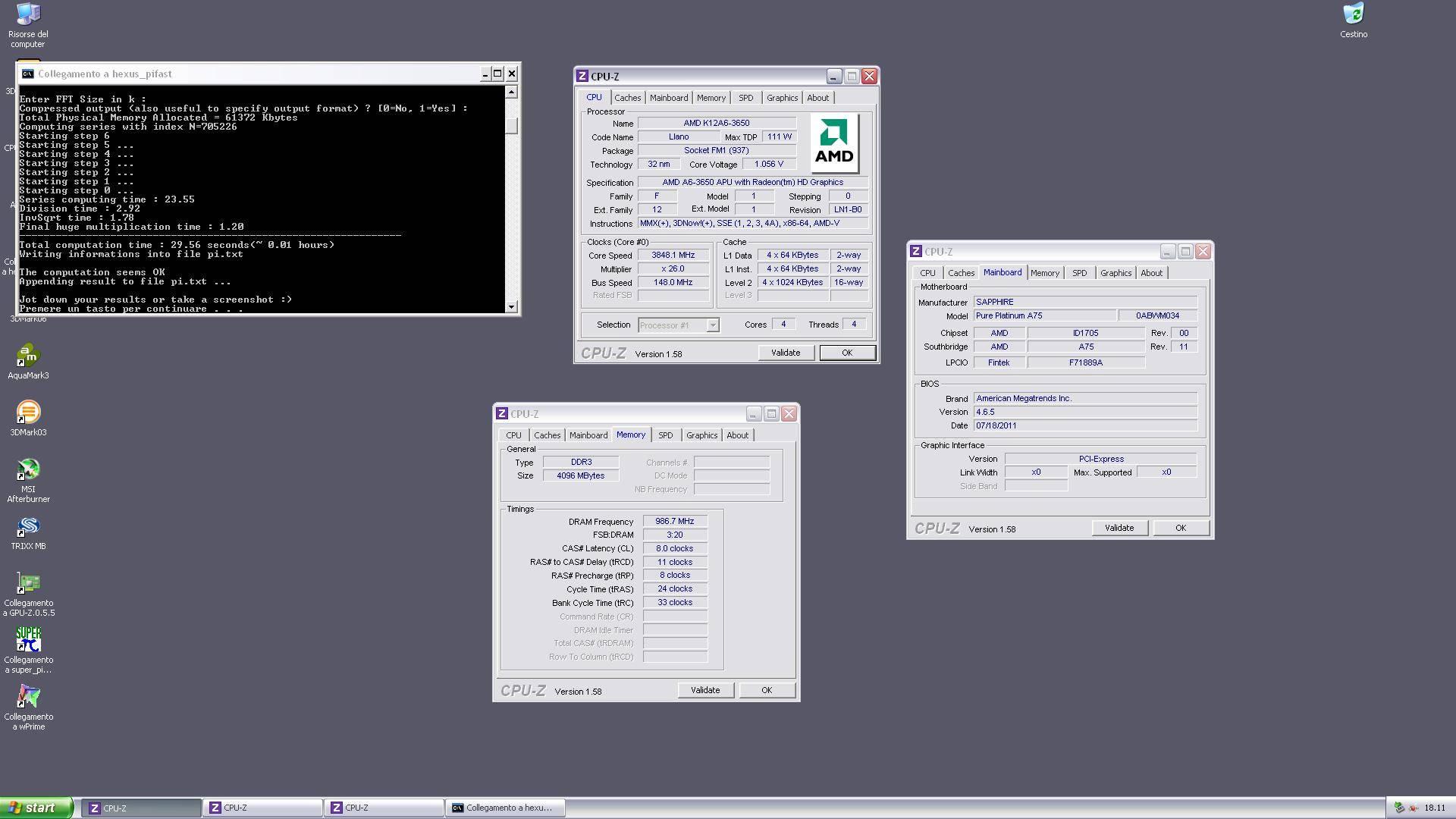Click CPU-Z title icon in CPU tab window

[582, 76]
